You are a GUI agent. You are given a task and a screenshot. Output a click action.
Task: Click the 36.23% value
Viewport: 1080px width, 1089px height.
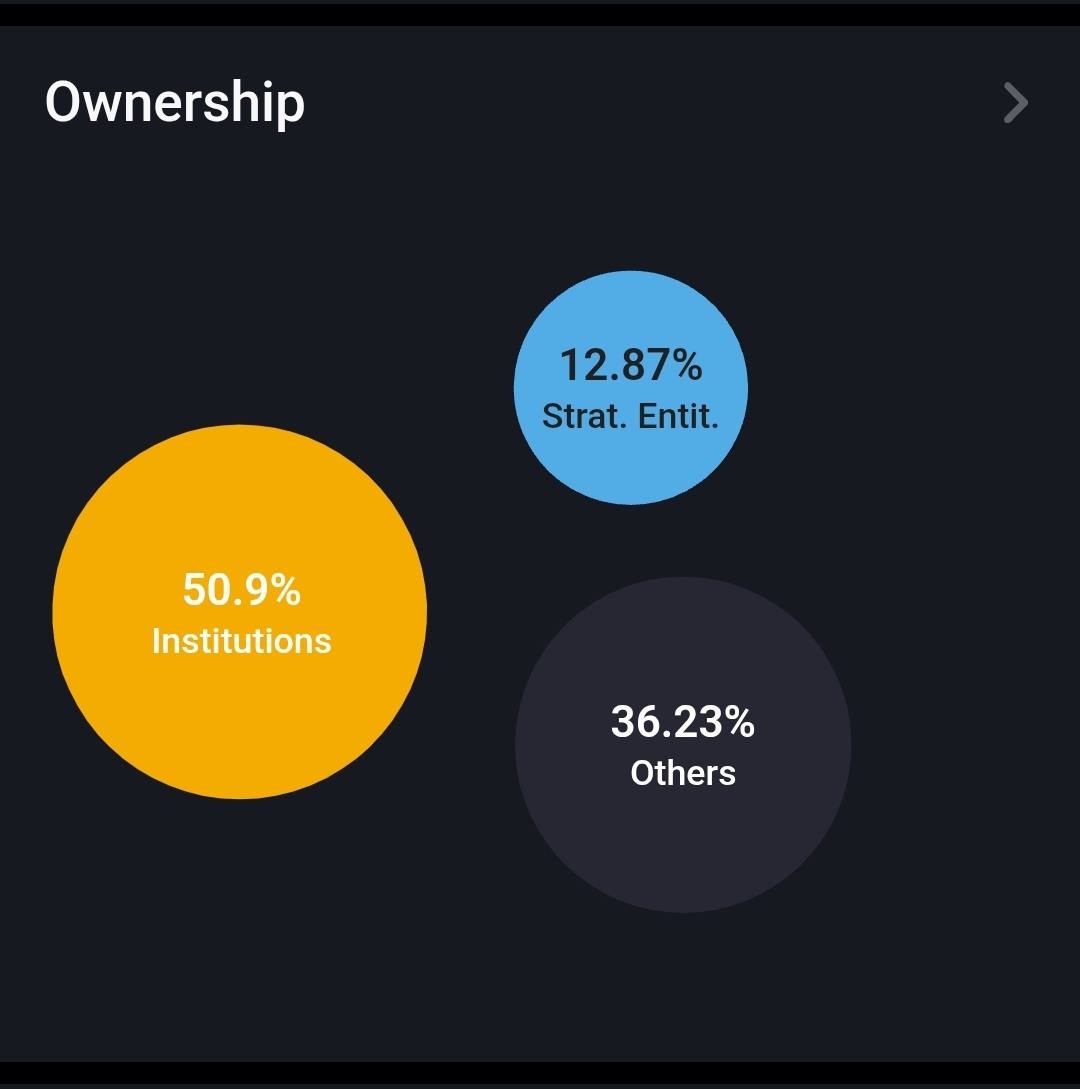683,721
